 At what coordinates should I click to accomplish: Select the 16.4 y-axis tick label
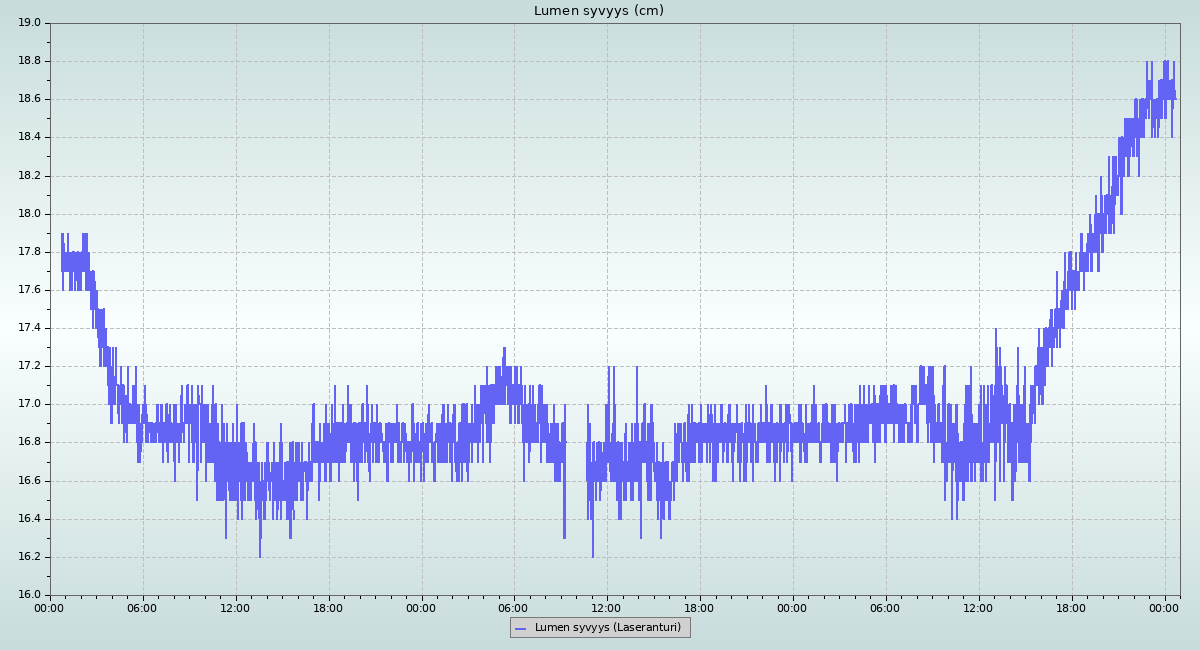coord(30,519)
